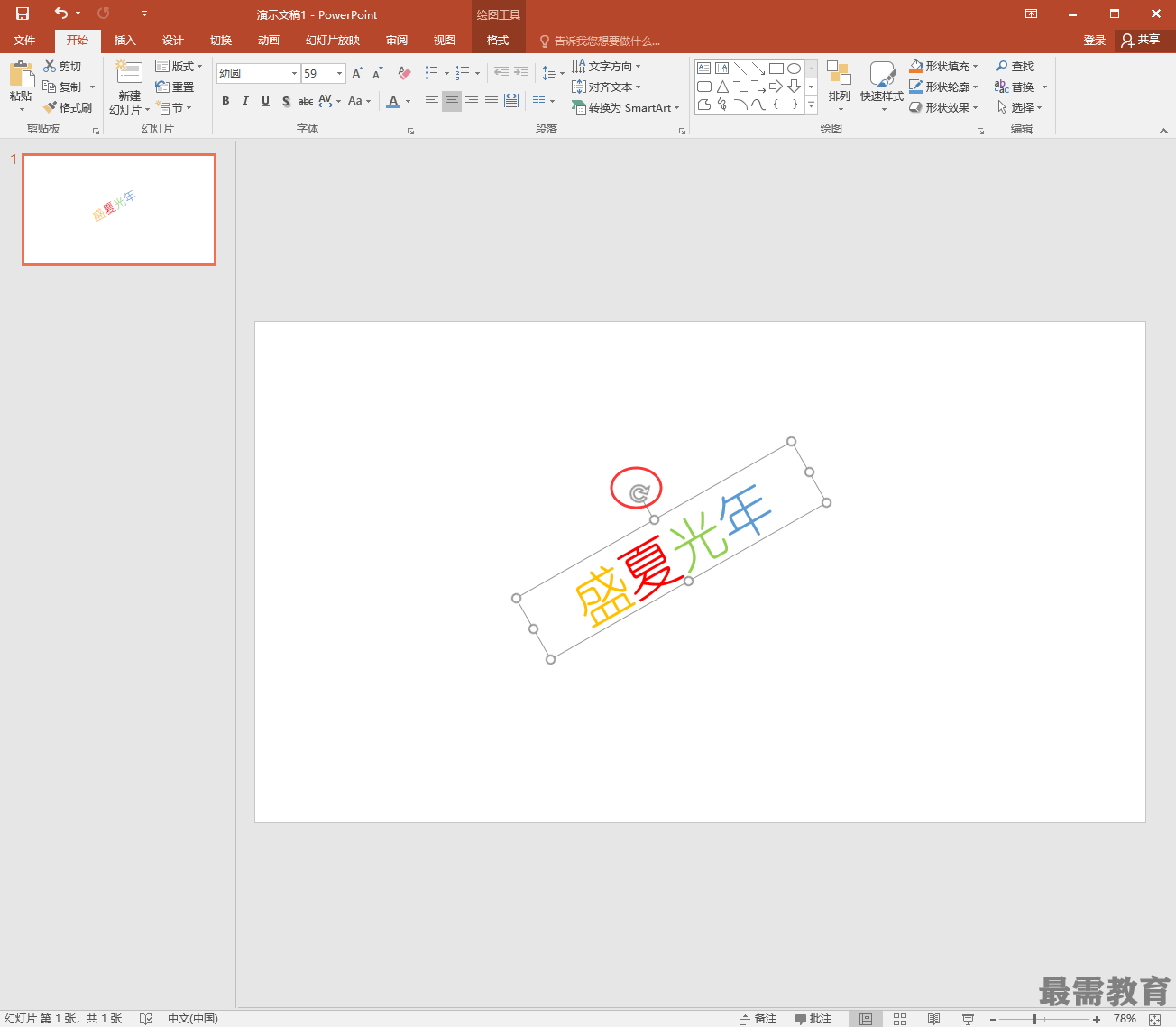Open the Format (格式) drawing tools tab
1176x1027 pixels.
(x=498, y=41)
